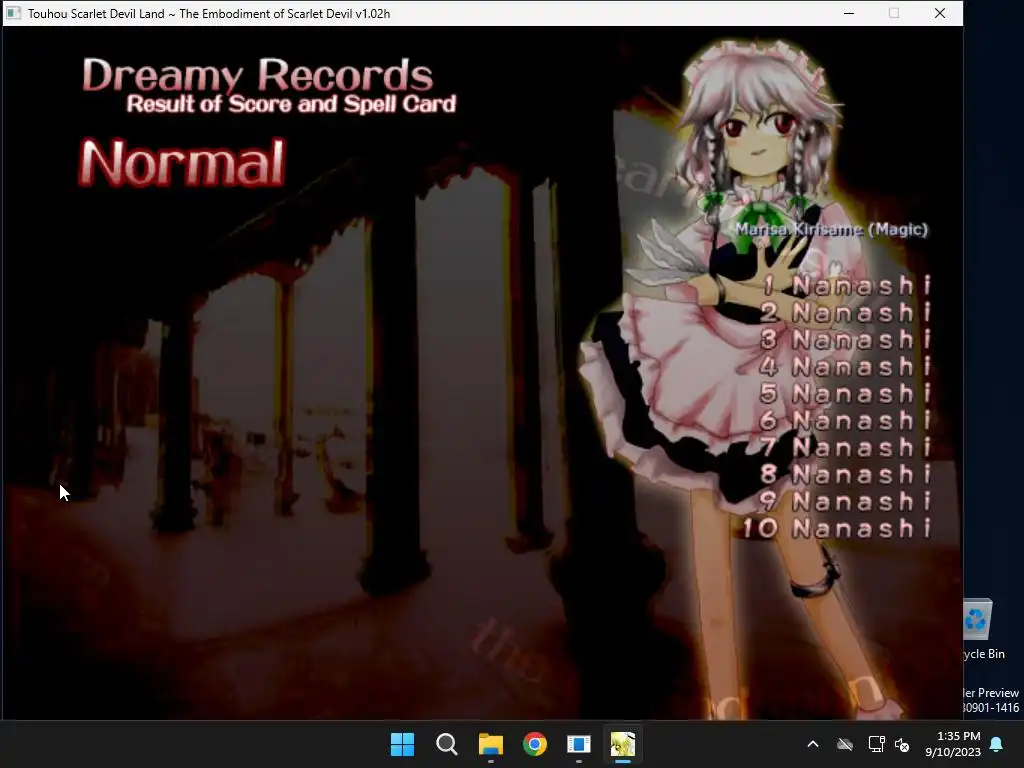Screen dimensions: 1024x768
Task: Click the game window title bar icon
Action: tap(14, 13)
